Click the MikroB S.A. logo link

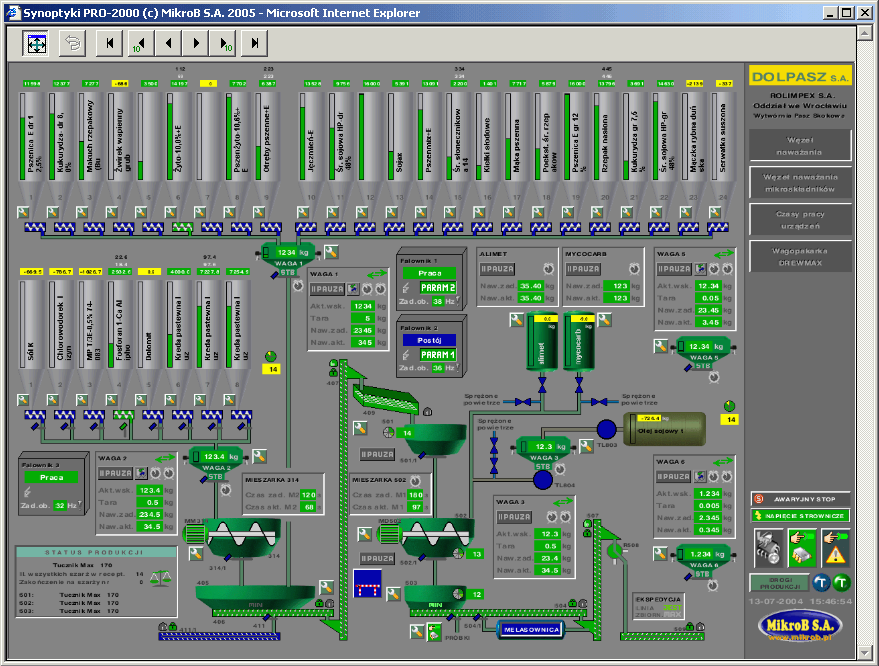click(x=800, y=626)
